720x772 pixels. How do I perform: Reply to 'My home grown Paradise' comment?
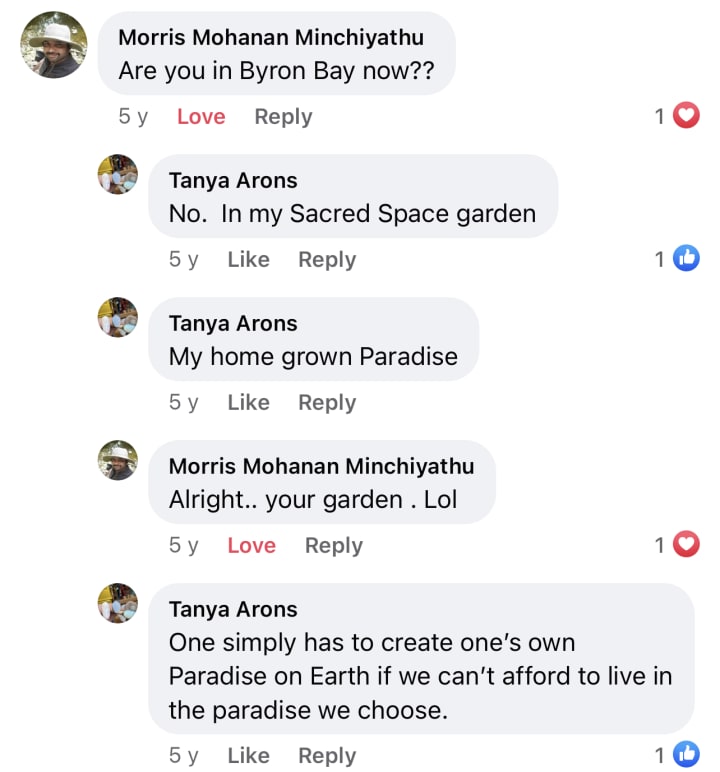327,402
